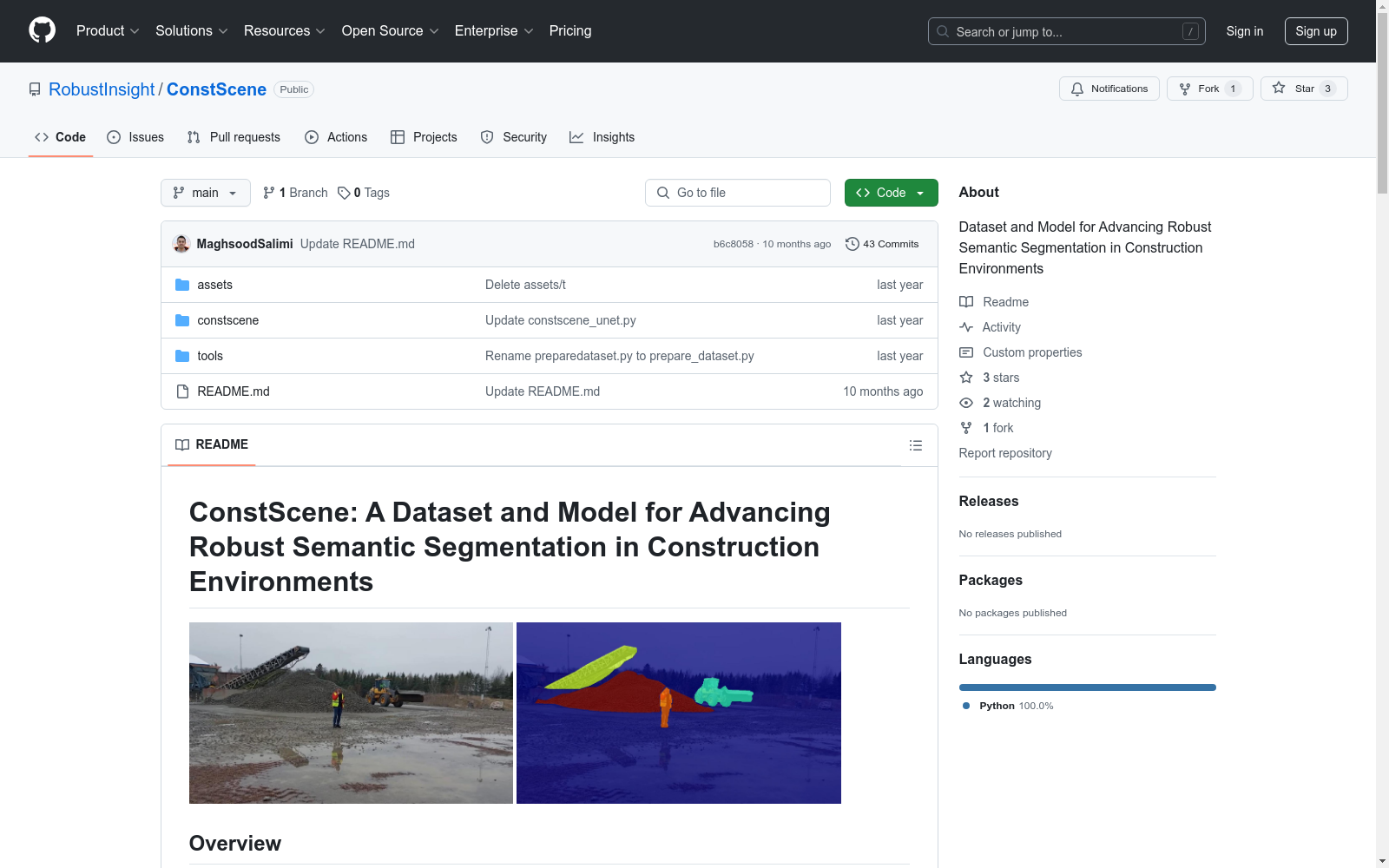The image size is (1389, 868).
Task: Open MaghsoodSalimi author link
Action: pos(245,244)
